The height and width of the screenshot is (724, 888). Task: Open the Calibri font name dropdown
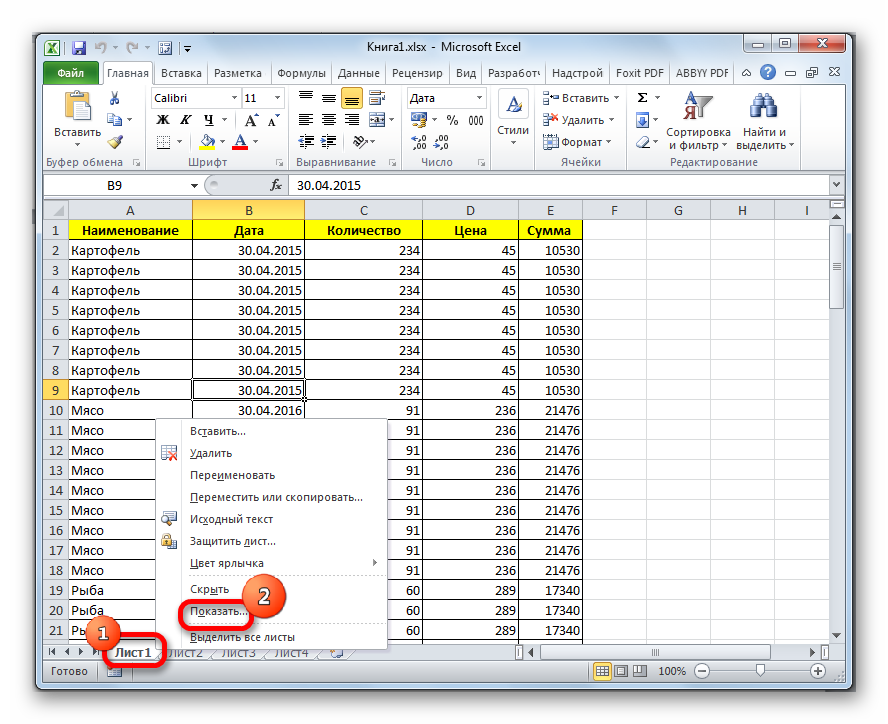(234, 98)
